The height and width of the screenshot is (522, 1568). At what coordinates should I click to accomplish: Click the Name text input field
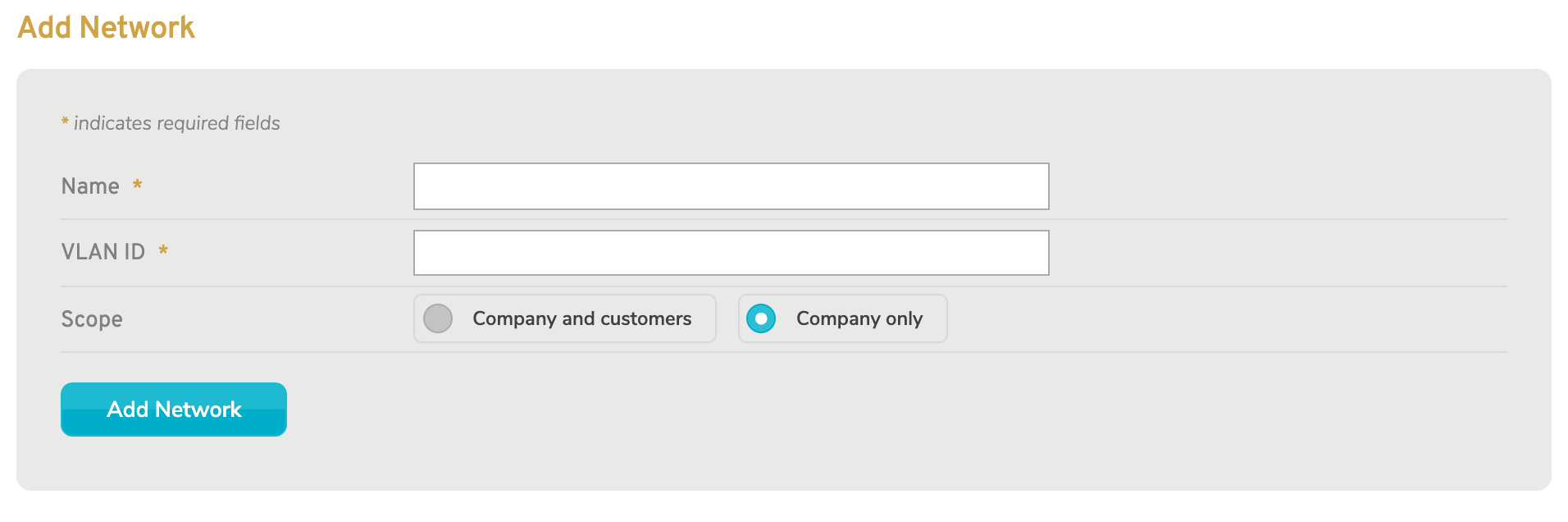731,186
